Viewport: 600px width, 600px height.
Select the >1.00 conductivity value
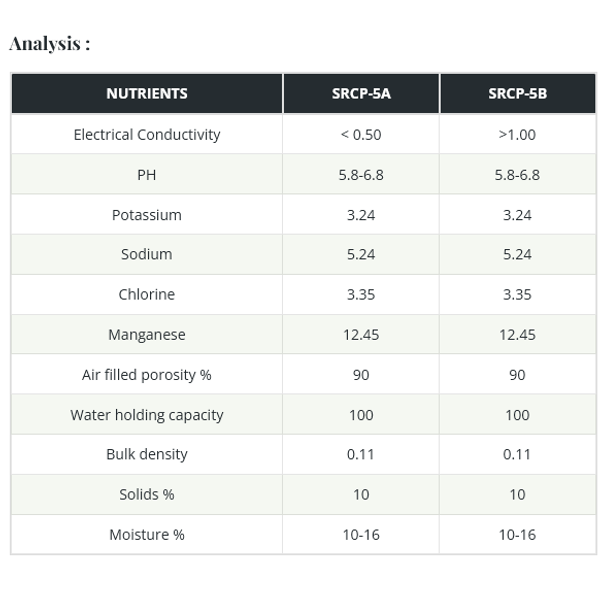[518, 135]
